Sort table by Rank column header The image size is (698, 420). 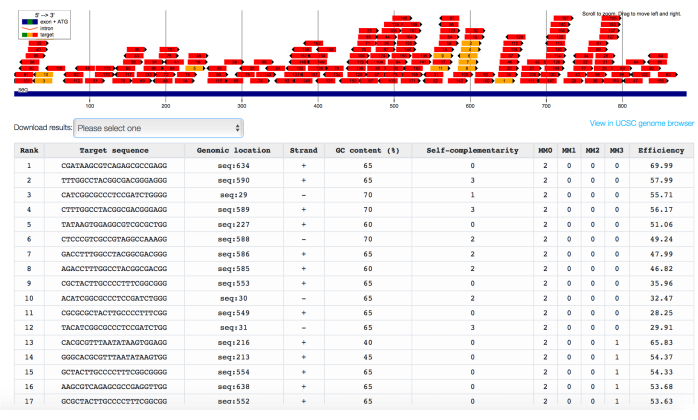pos(29,151)
